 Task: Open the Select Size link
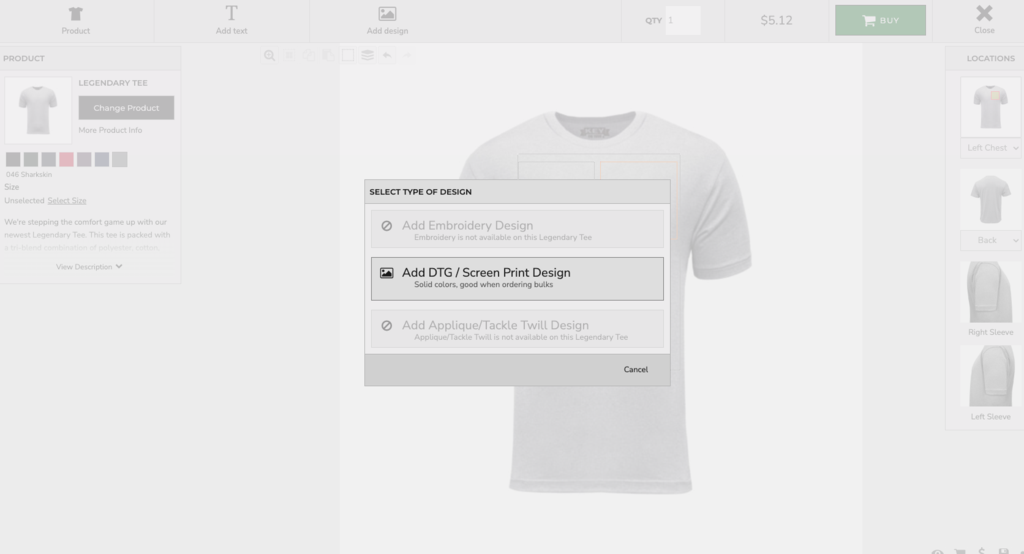point(67,201)
